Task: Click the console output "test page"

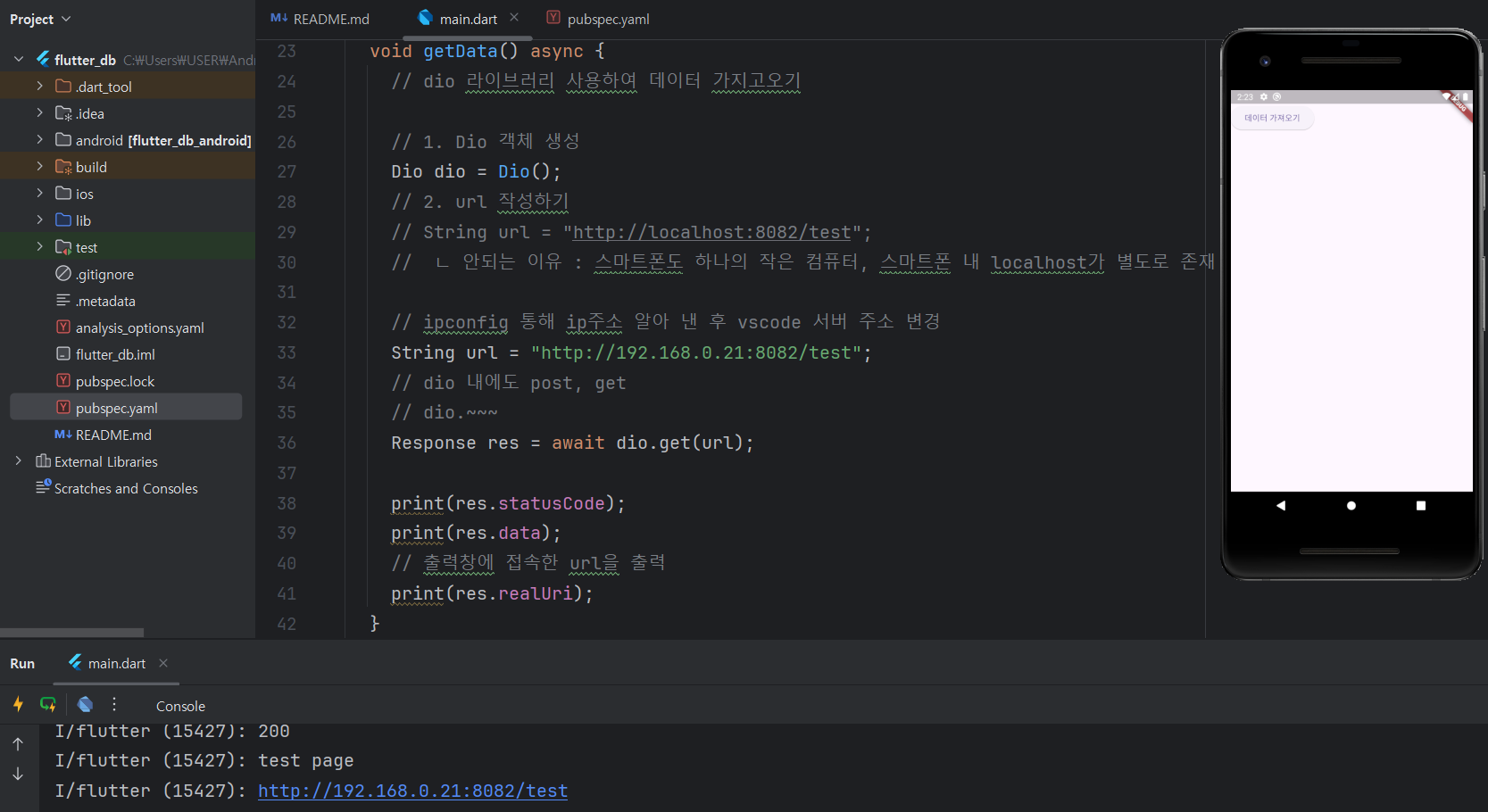Action: click(306, 760)
